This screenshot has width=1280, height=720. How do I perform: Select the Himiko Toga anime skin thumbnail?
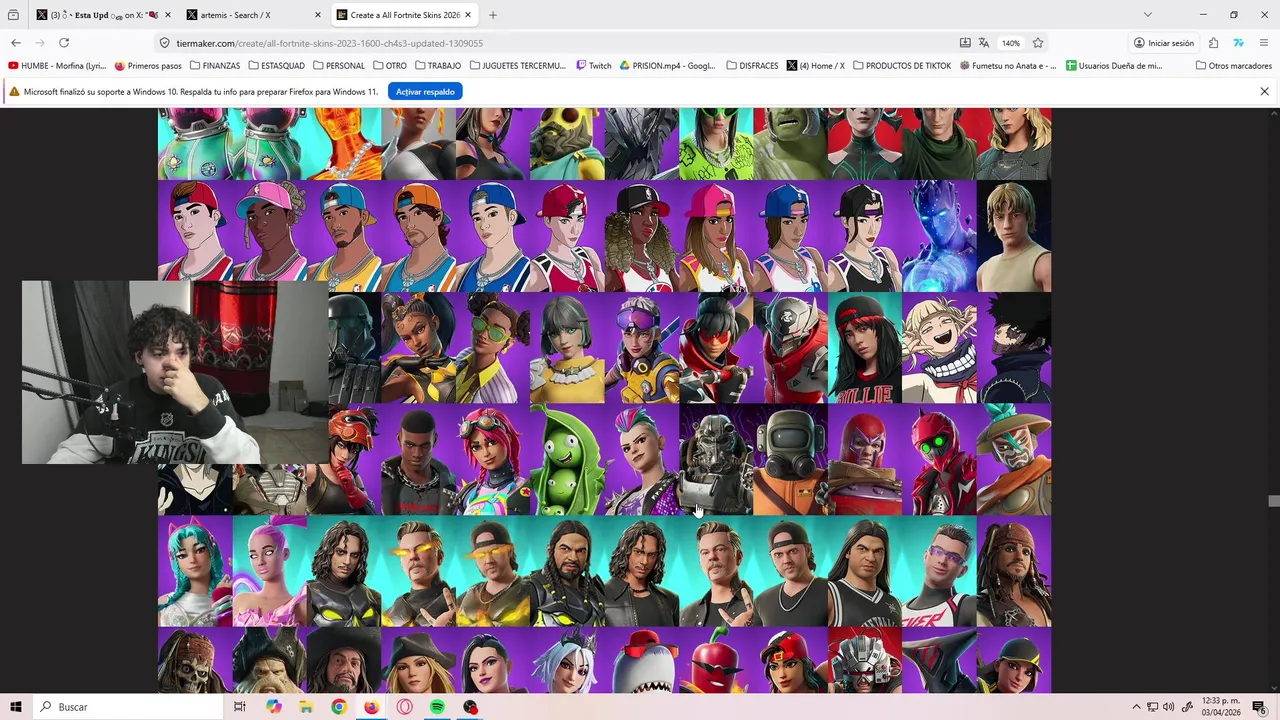[939, 348]
